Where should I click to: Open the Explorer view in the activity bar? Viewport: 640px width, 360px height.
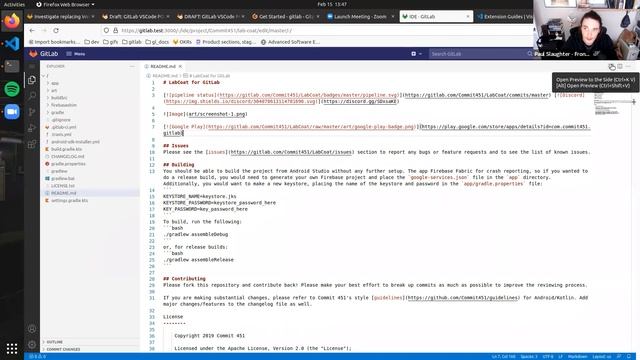point(32,80)
